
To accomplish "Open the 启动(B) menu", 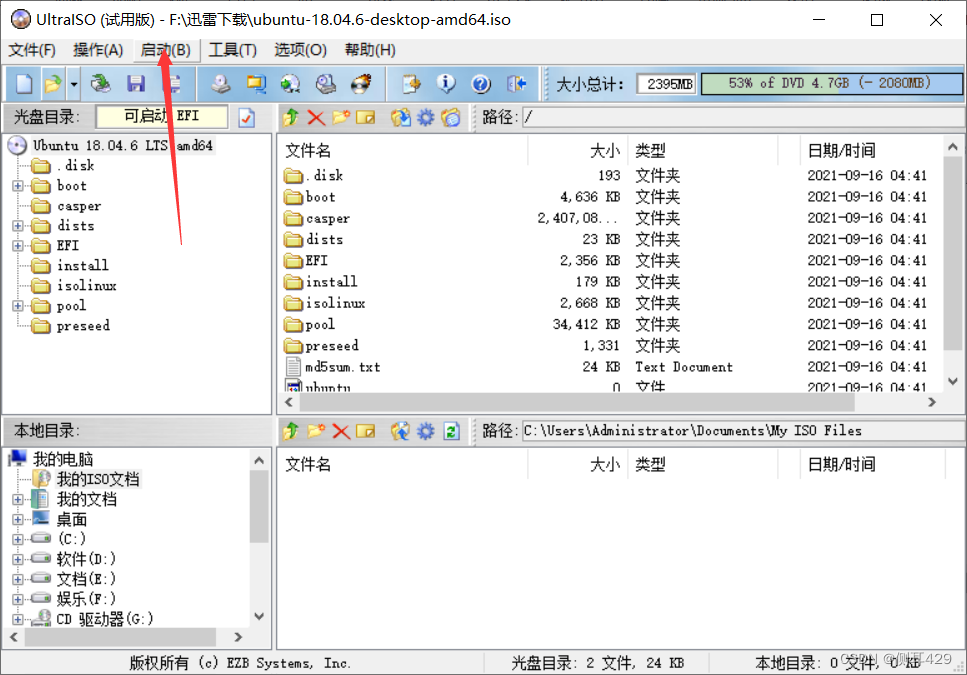I will click(x=166, y=50).
